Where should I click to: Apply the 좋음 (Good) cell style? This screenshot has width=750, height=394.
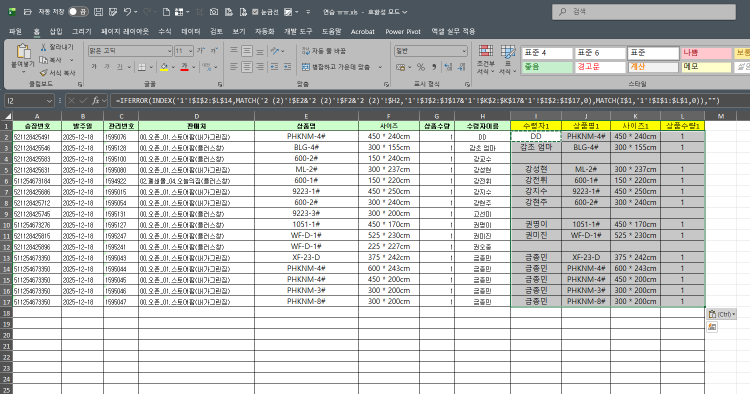point(547,67)
